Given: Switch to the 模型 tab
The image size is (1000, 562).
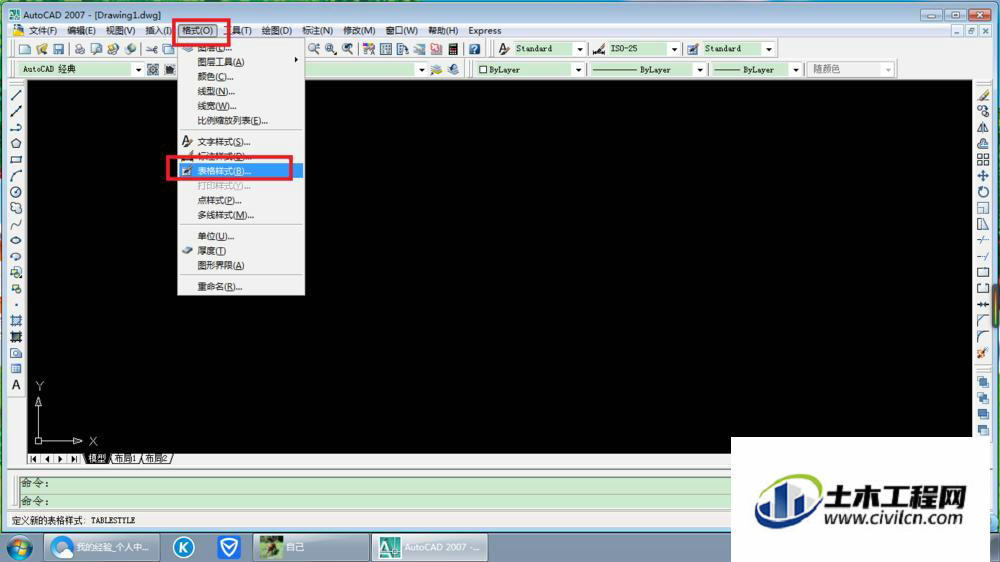Looking at the screenshot, I should point(96,458).
